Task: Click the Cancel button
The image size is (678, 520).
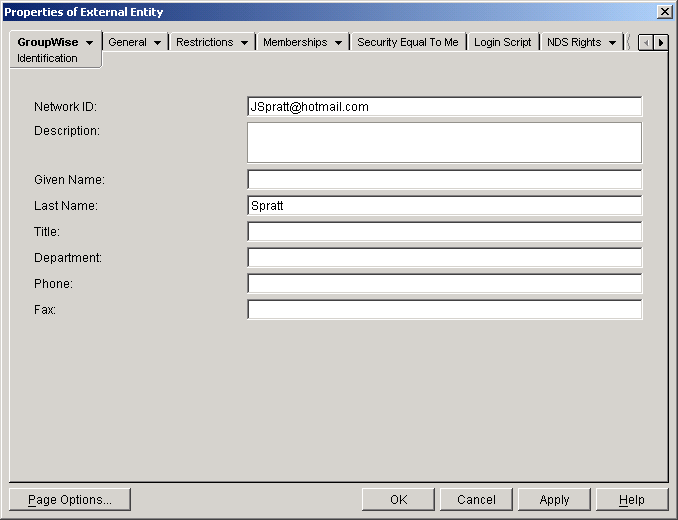Action: 476,500
